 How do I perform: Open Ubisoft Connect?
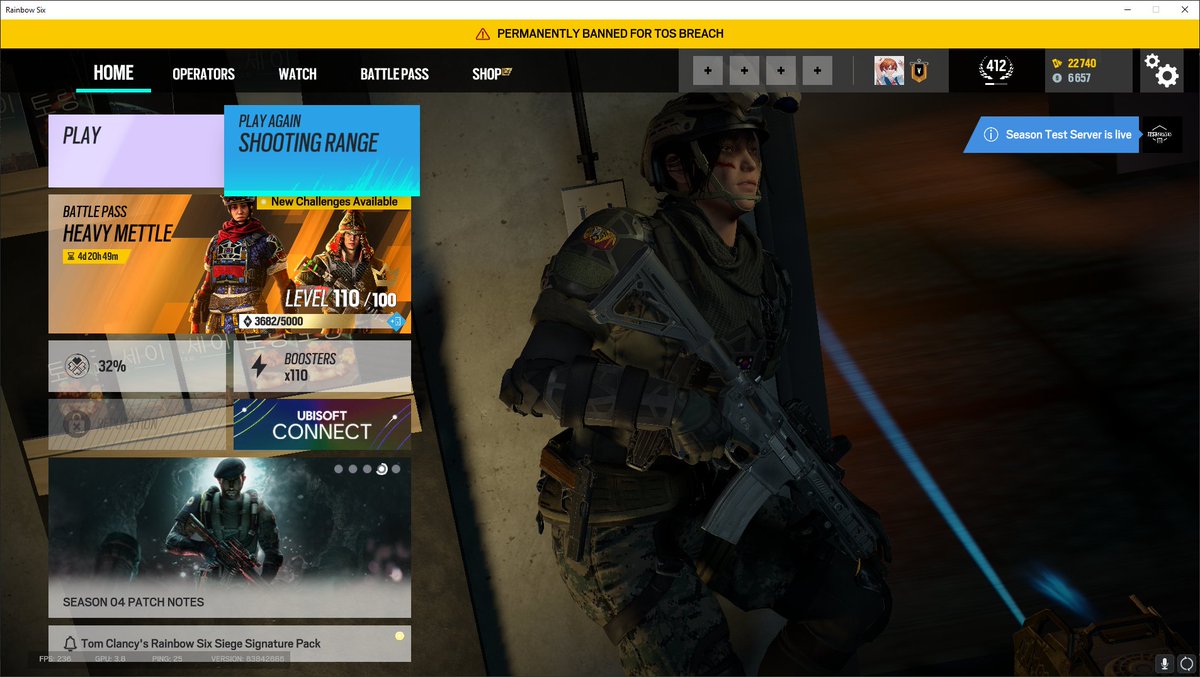pyautogui.click(x=322, y=424)
